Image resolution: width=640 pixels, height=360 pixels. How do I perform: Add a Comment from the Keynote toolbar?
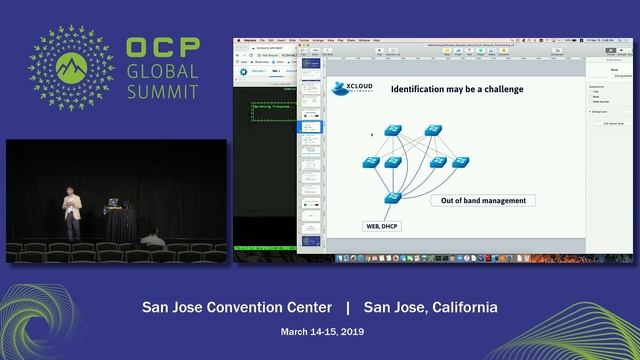click(504, 51)
